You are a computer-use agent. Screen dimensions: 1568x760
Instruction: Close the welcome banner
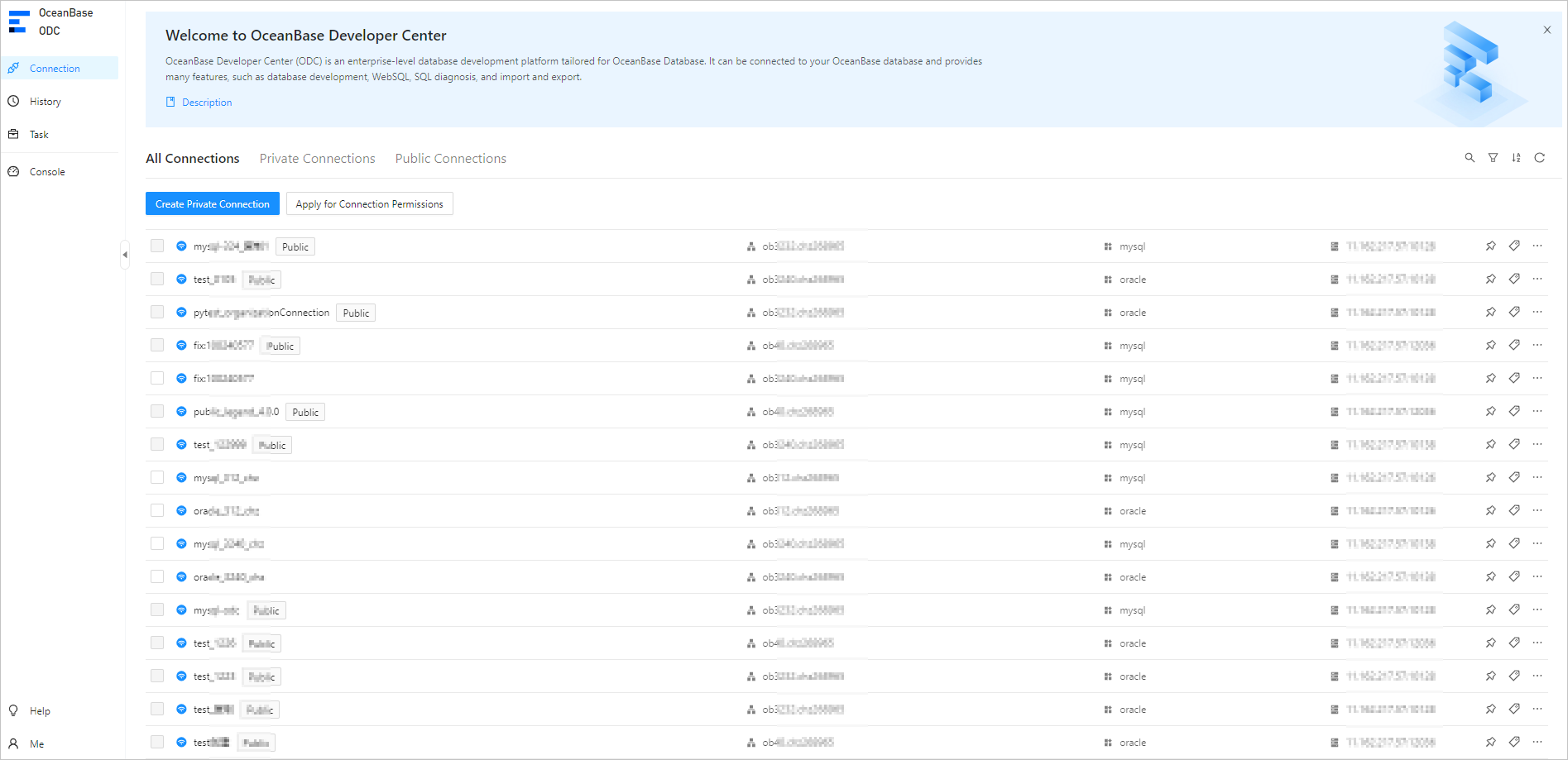(x=1546, y=30)
